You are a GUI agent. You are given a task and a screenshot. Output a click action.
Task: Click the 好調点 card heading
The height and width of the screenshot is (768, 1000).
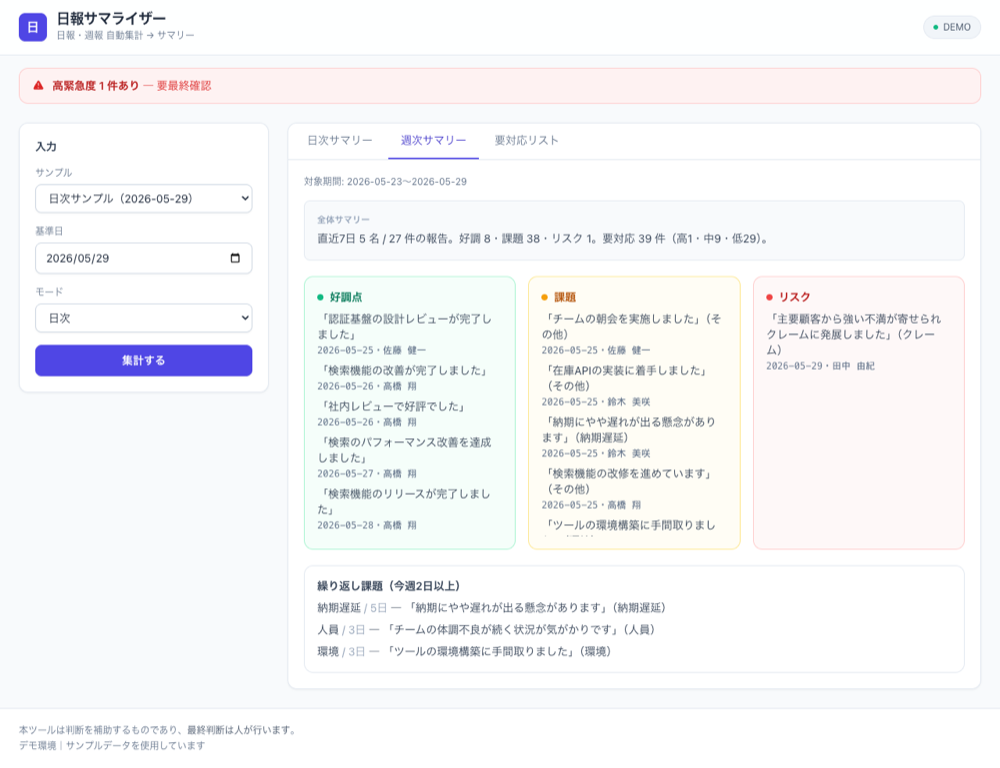coord(346,297)
